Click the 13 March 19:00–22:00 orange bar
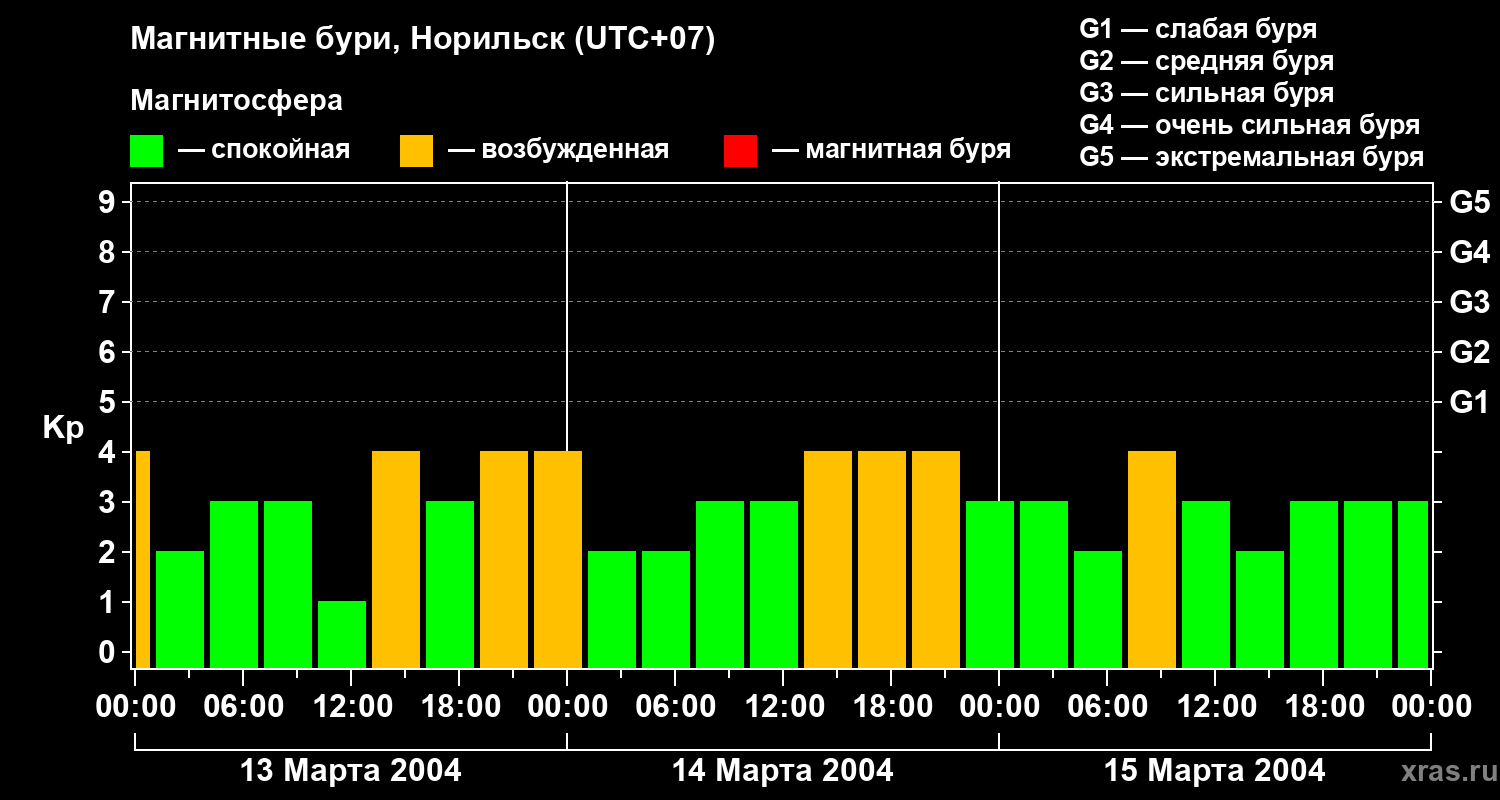Screen dimensions: 1500x800 coord(504,560)
